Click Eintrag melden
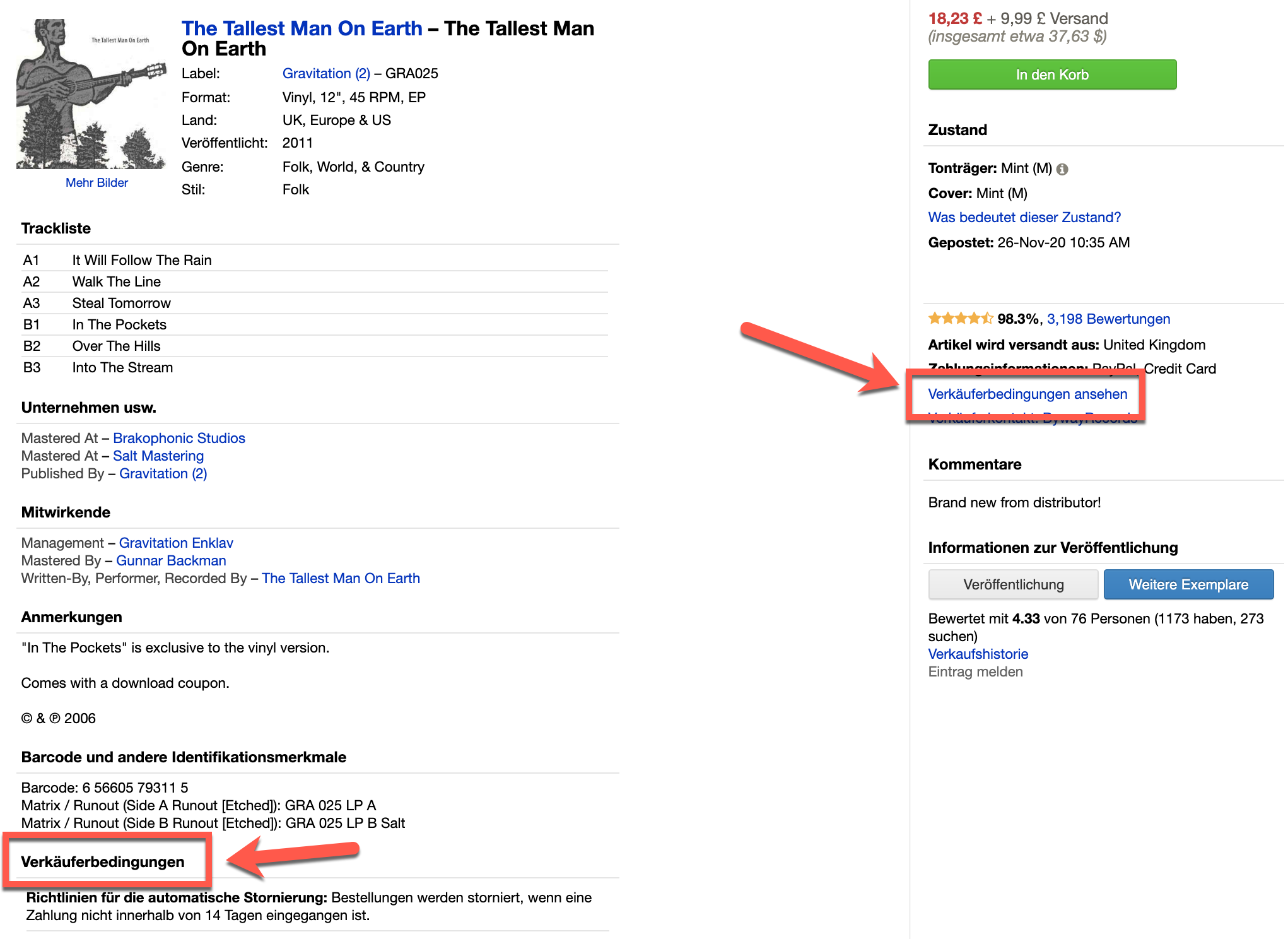This screenshot has height=939, width=1288. click(975, 671)
